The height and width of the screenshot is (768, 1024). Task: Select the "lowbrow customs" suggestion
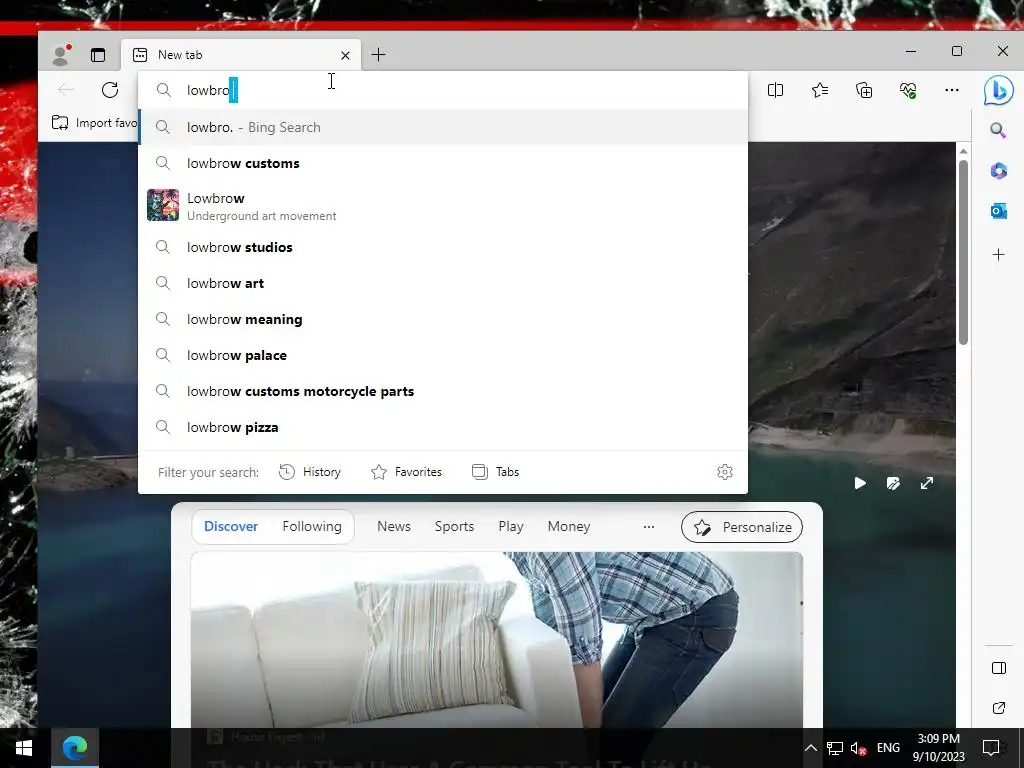coord(443,163)
